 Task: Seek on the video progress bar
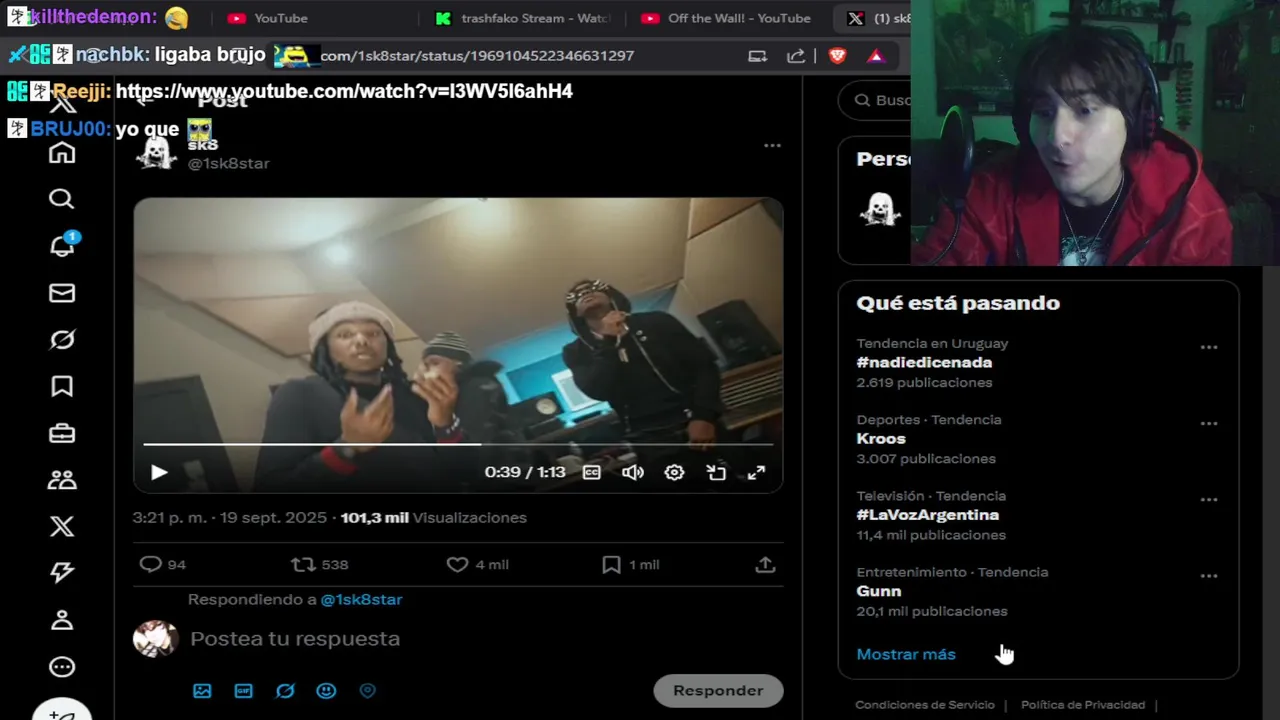tap(458, 444)
